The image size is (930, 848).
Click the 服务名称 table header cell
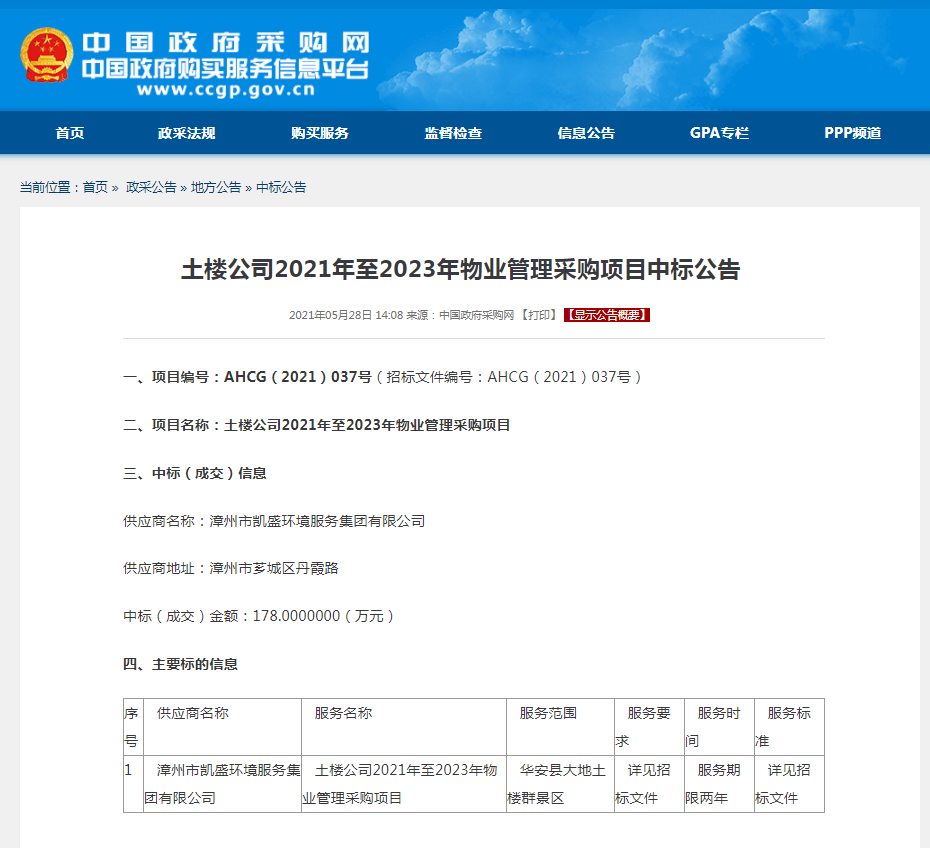(404, 727)
